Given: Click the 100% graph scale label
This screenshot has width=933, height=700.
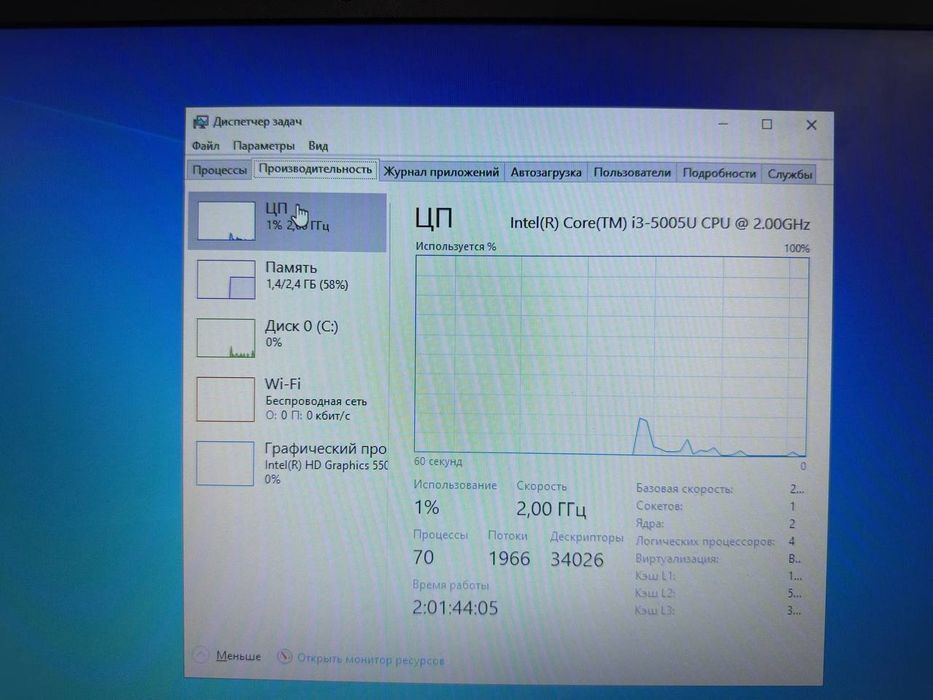Looking at the screenshot, I should (797, 248).
